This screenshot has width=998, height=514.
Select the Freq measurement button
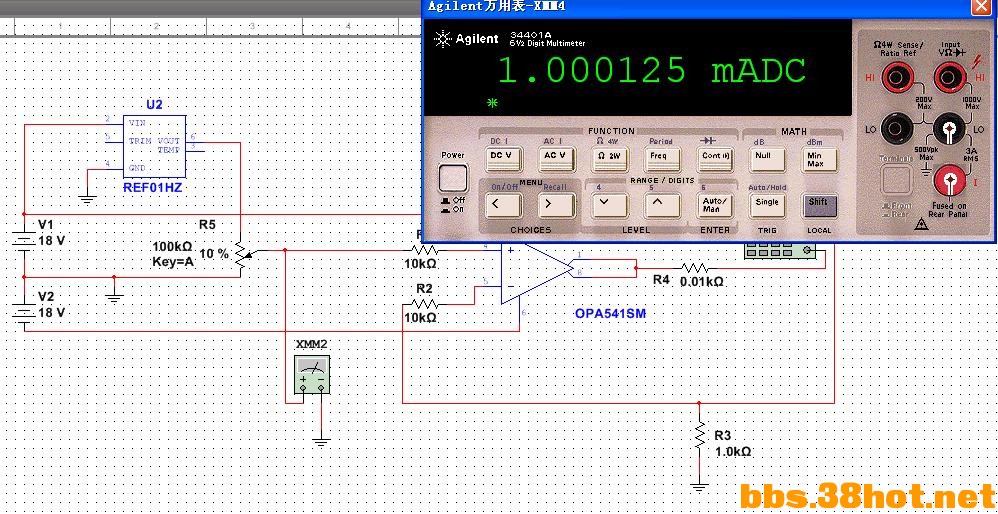point(662,158)
